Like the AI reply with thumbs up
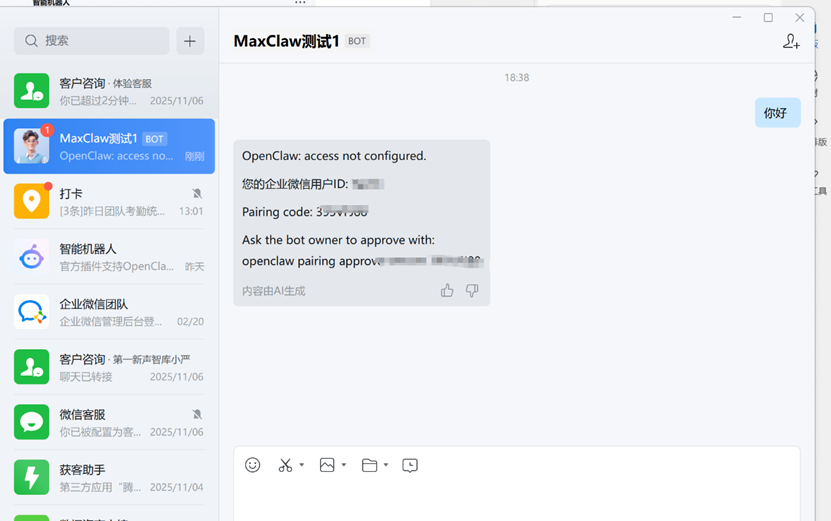The image size is (831, 521). pyautogui.click(x=447, y=291)
